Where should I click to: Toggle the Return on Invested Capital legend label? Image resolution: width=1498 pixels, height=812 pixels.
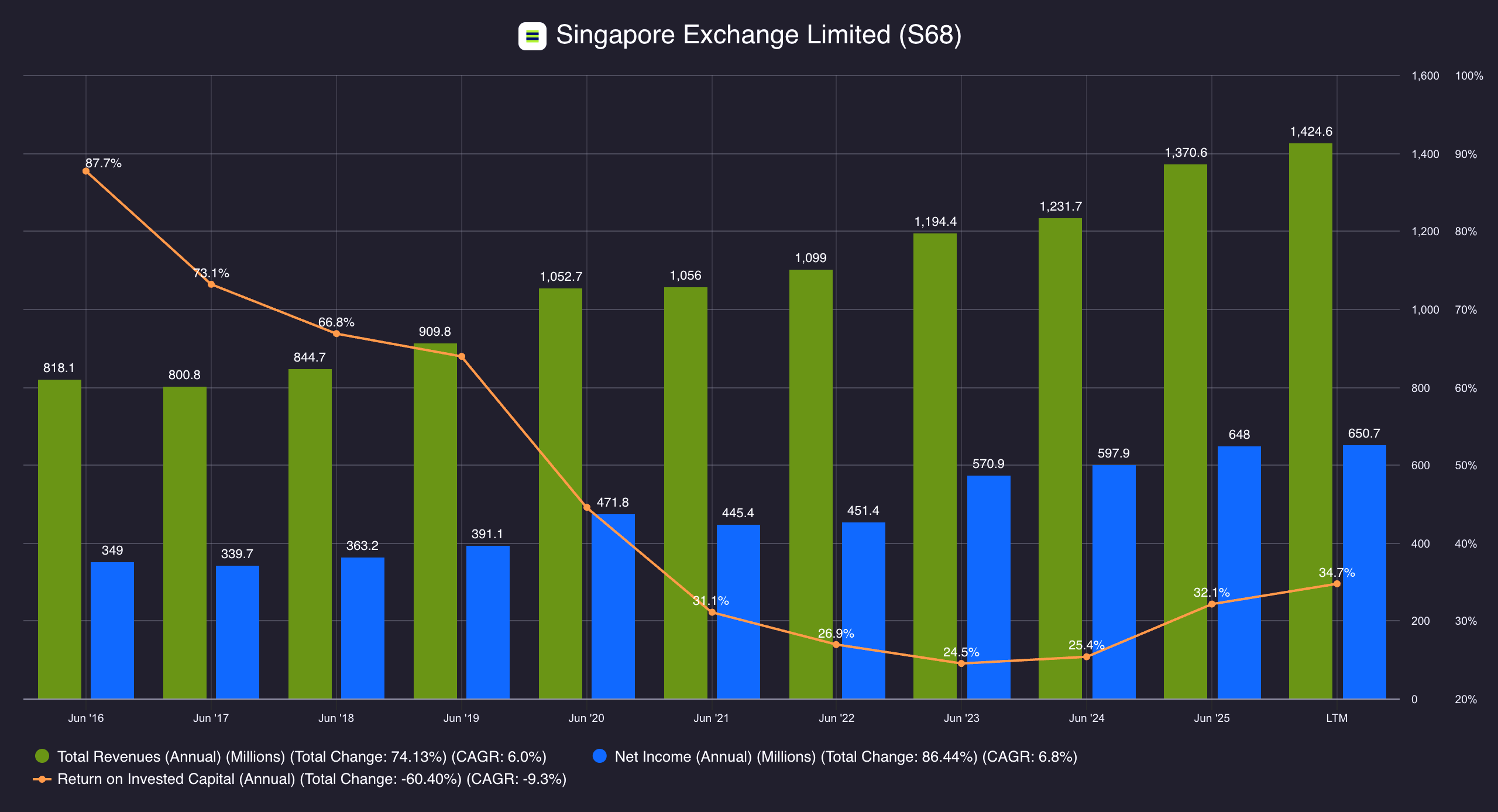click(312, 779)
